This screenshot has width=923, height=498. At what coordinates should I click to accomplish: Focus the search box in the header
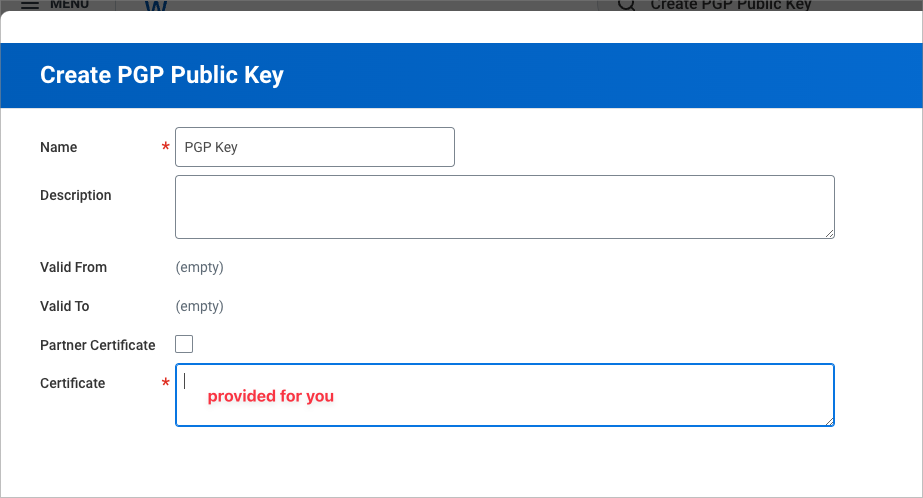[740, 5]
